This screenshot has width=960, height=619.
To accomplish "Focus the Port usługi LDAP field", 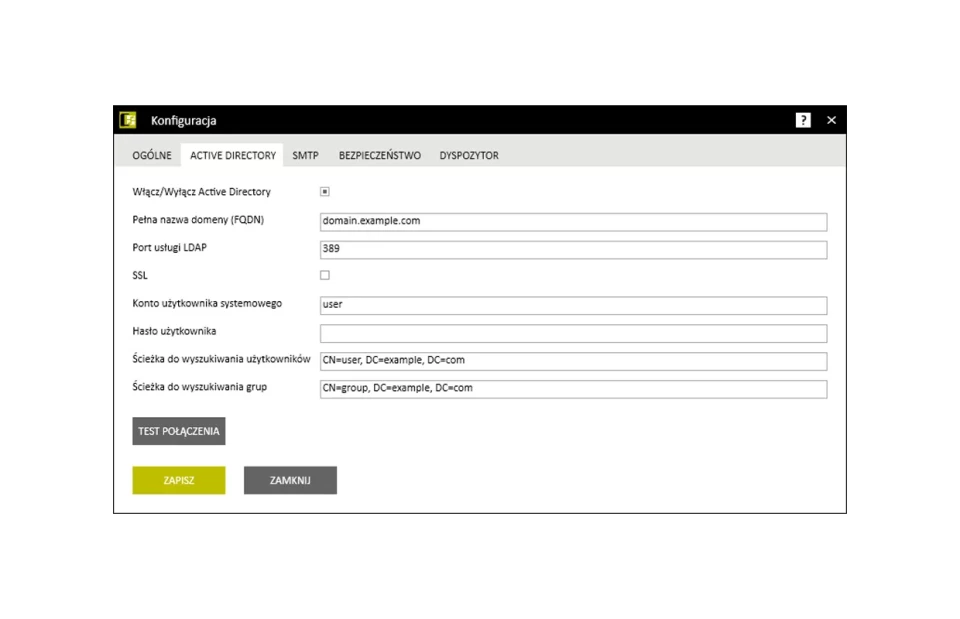I will coord(573,249).
